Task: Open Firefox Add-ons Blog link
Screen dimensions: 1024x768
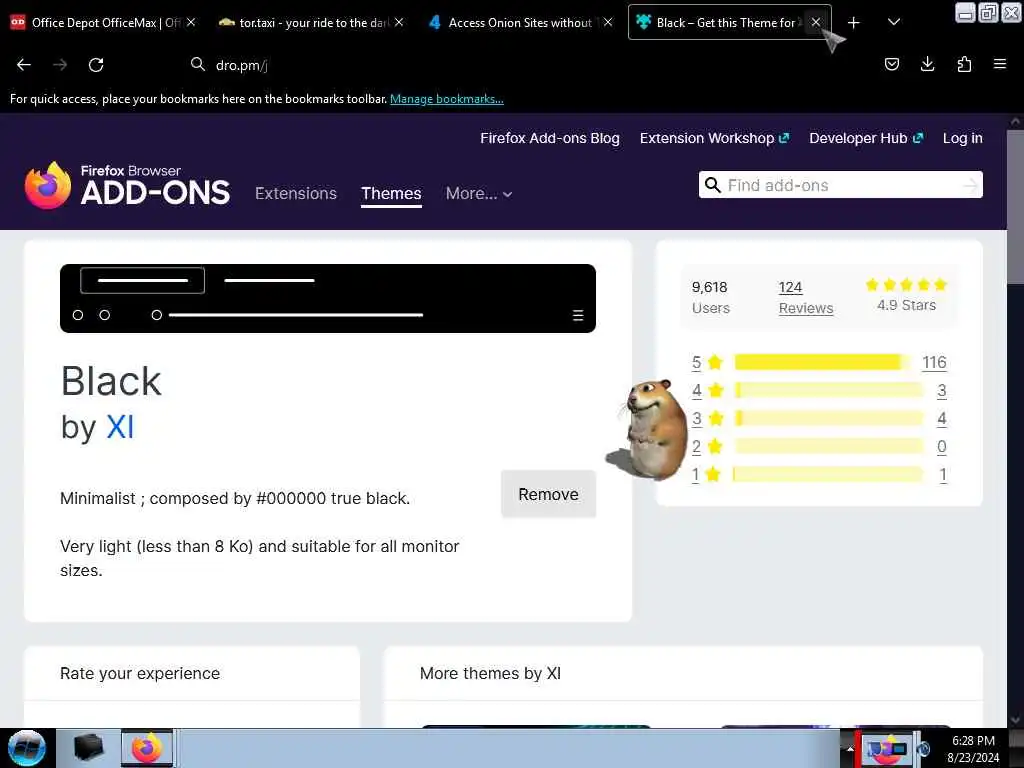Action: click(550, 138)
